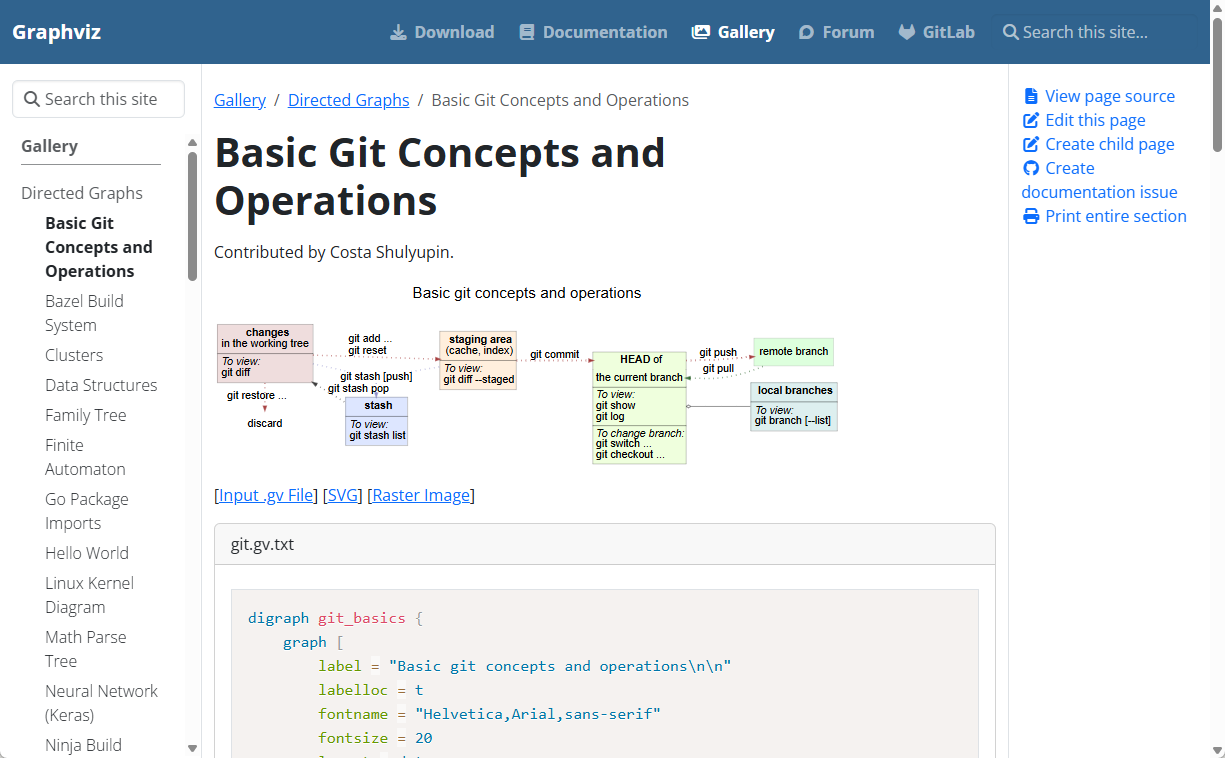Viewport: 1225px width, 758px height.
Task: Open Finite Automaton in the sidebar
Action: coord(85,457)
